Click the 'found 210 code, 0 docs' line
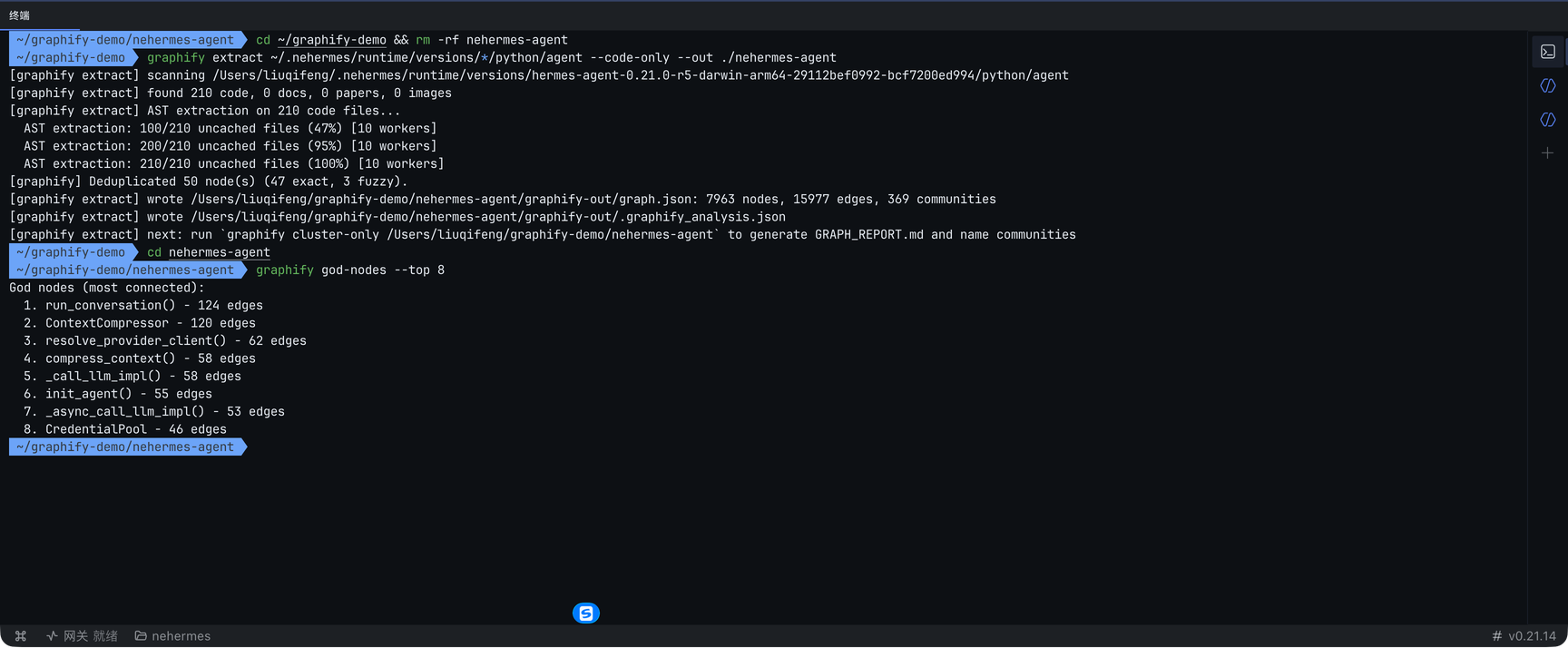Screen dimensions: 1568x648 230,93
